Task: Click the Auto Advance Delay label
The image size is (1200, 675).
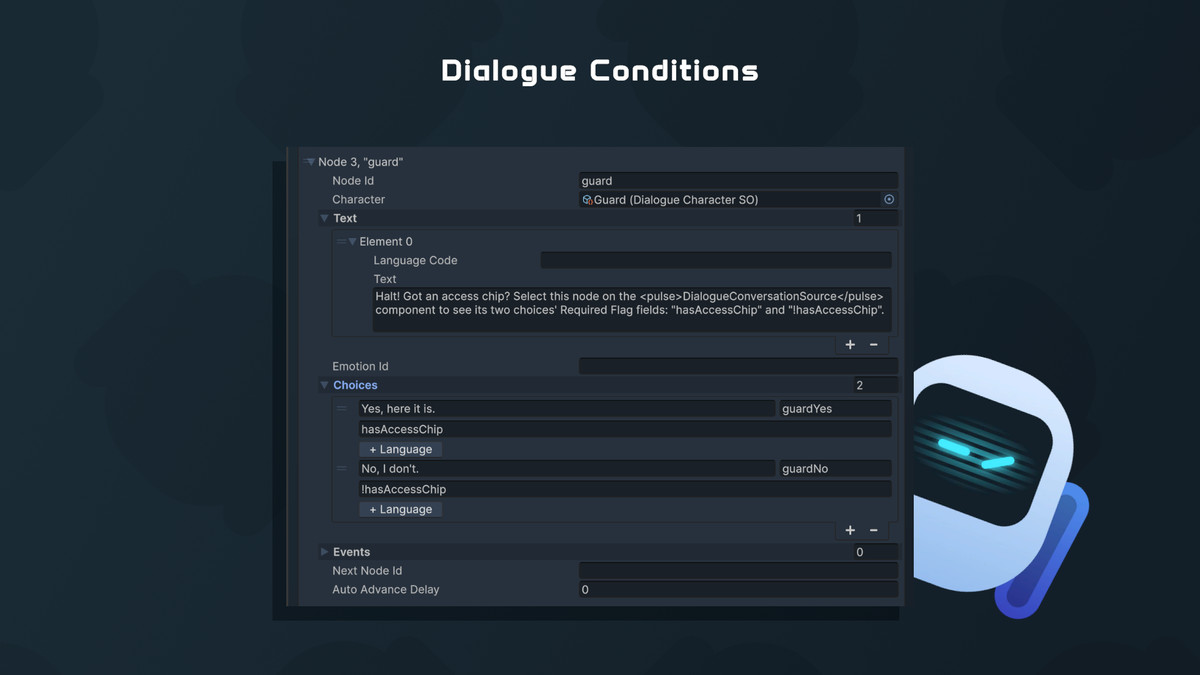Action: pyautogui.click(x=385, y=590)
